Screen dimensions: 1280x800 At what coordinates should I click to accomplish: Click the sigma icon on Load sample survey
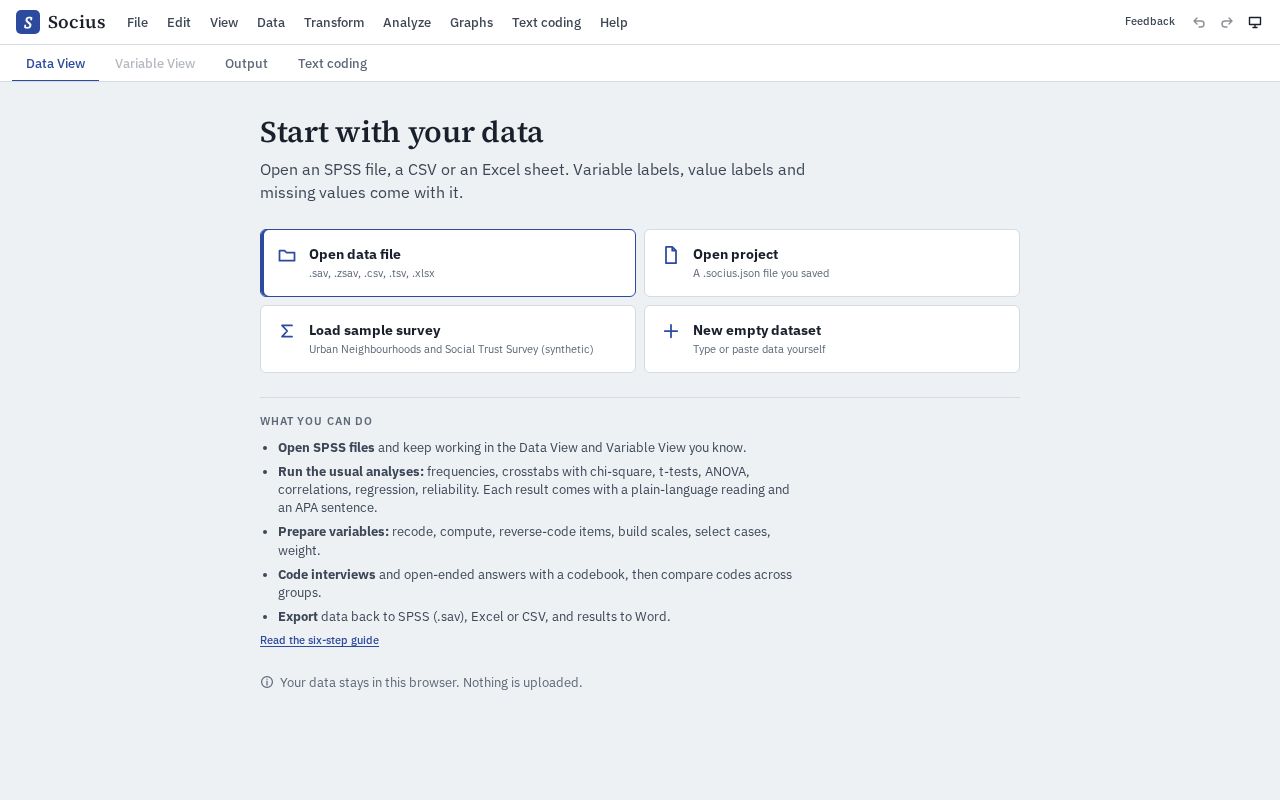[287, 331]
